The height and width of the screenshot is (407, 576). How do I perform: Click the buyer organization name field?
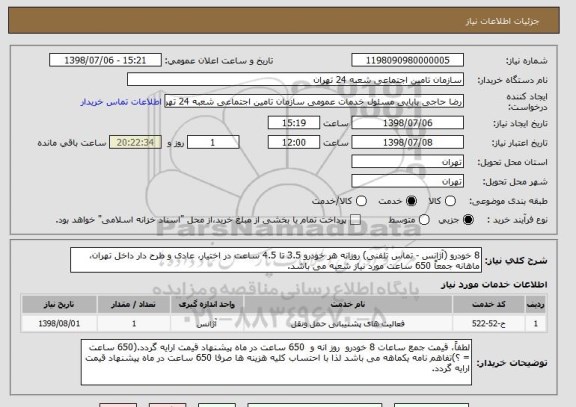coord(295,79)
